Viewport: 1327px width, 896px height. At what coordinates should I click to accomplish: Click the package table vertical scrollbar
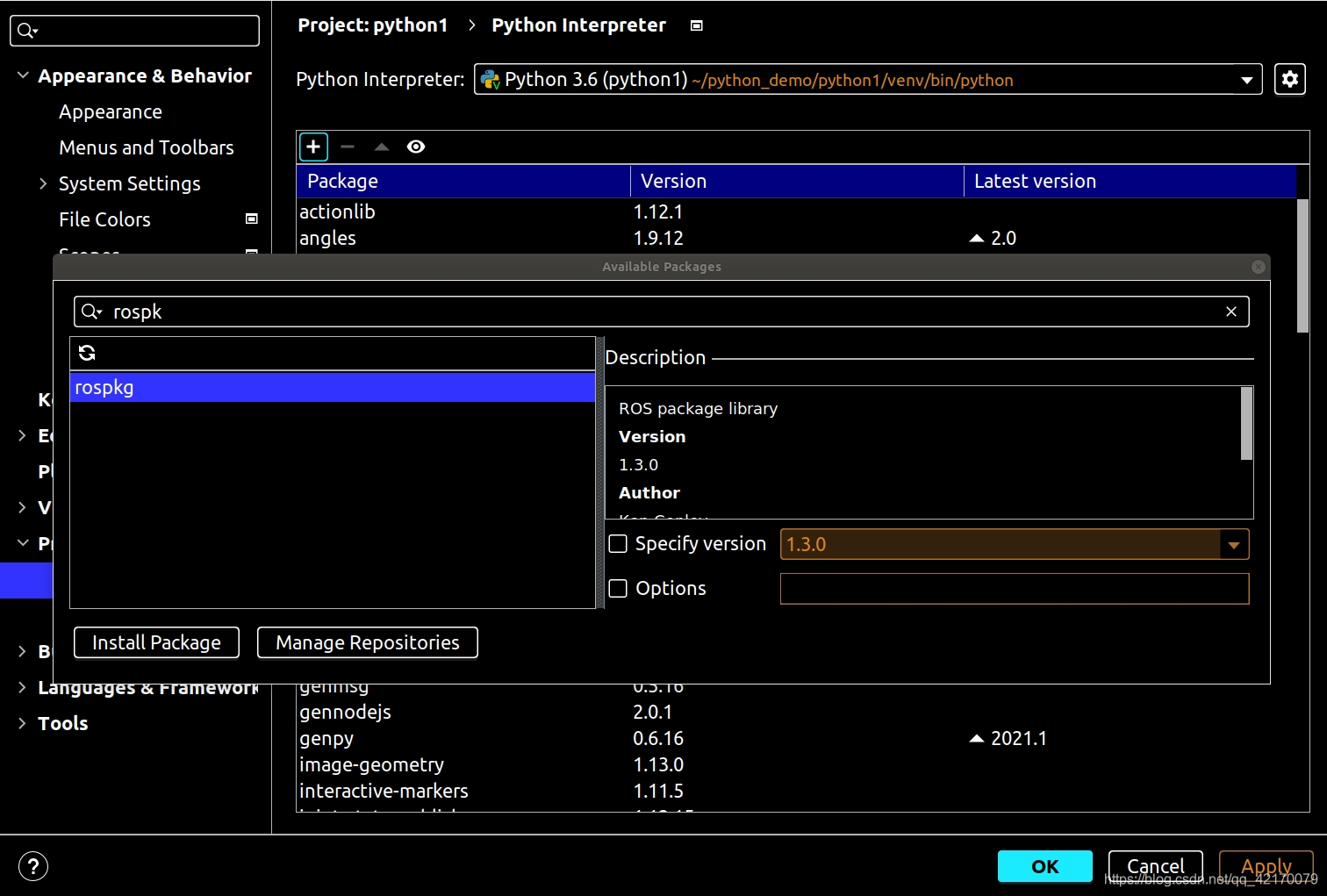[1302, 266]
